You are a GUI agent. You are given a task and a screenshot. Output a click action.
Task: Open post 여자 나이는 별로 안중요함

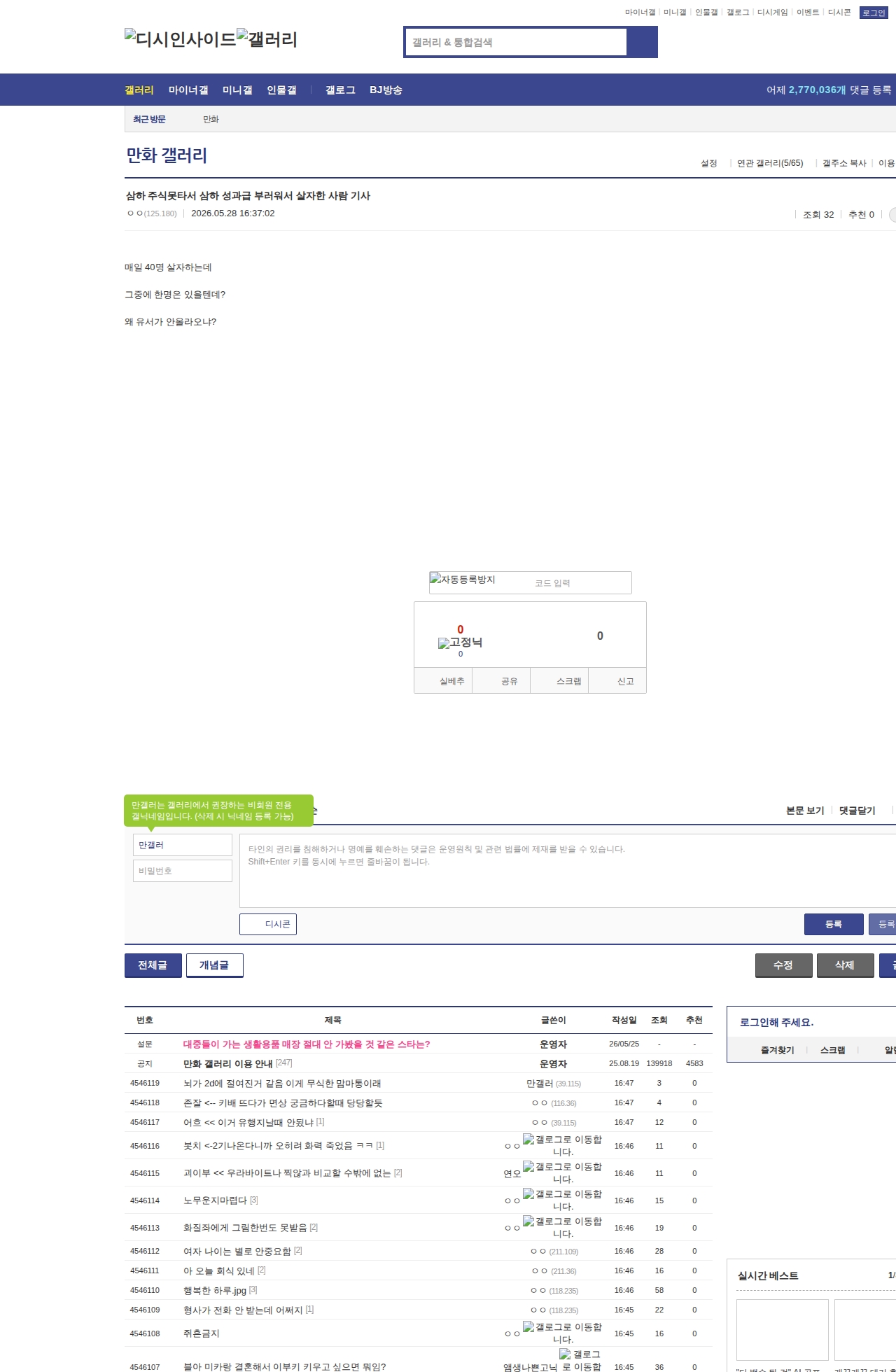[237, 1251]
